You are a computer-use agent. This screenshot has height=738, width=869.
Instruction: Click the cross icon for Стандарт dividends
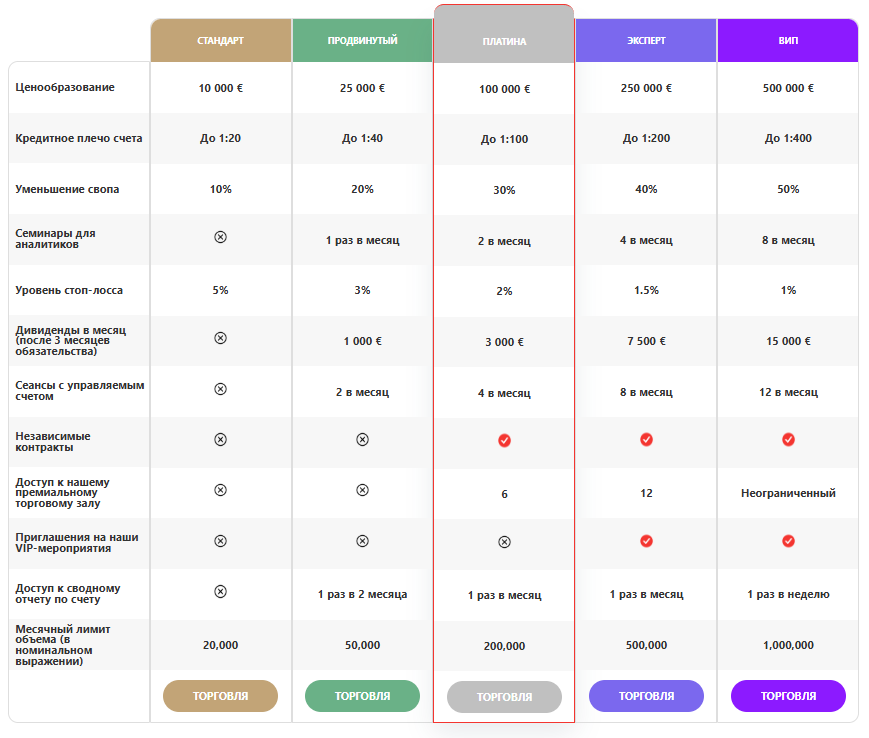[221, 338]
